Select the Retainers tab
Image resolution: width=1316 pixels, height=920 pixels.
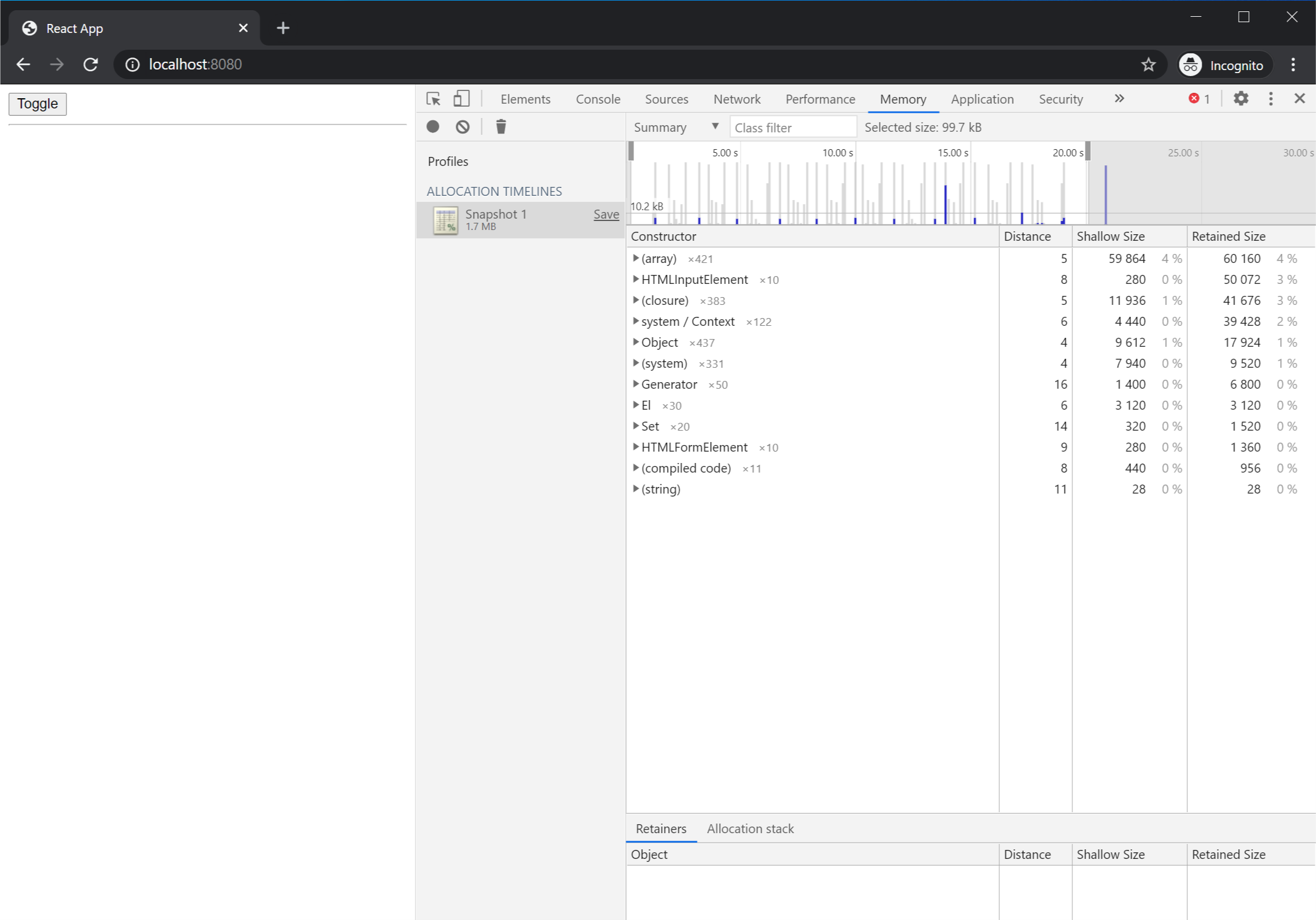click(661, 829)
